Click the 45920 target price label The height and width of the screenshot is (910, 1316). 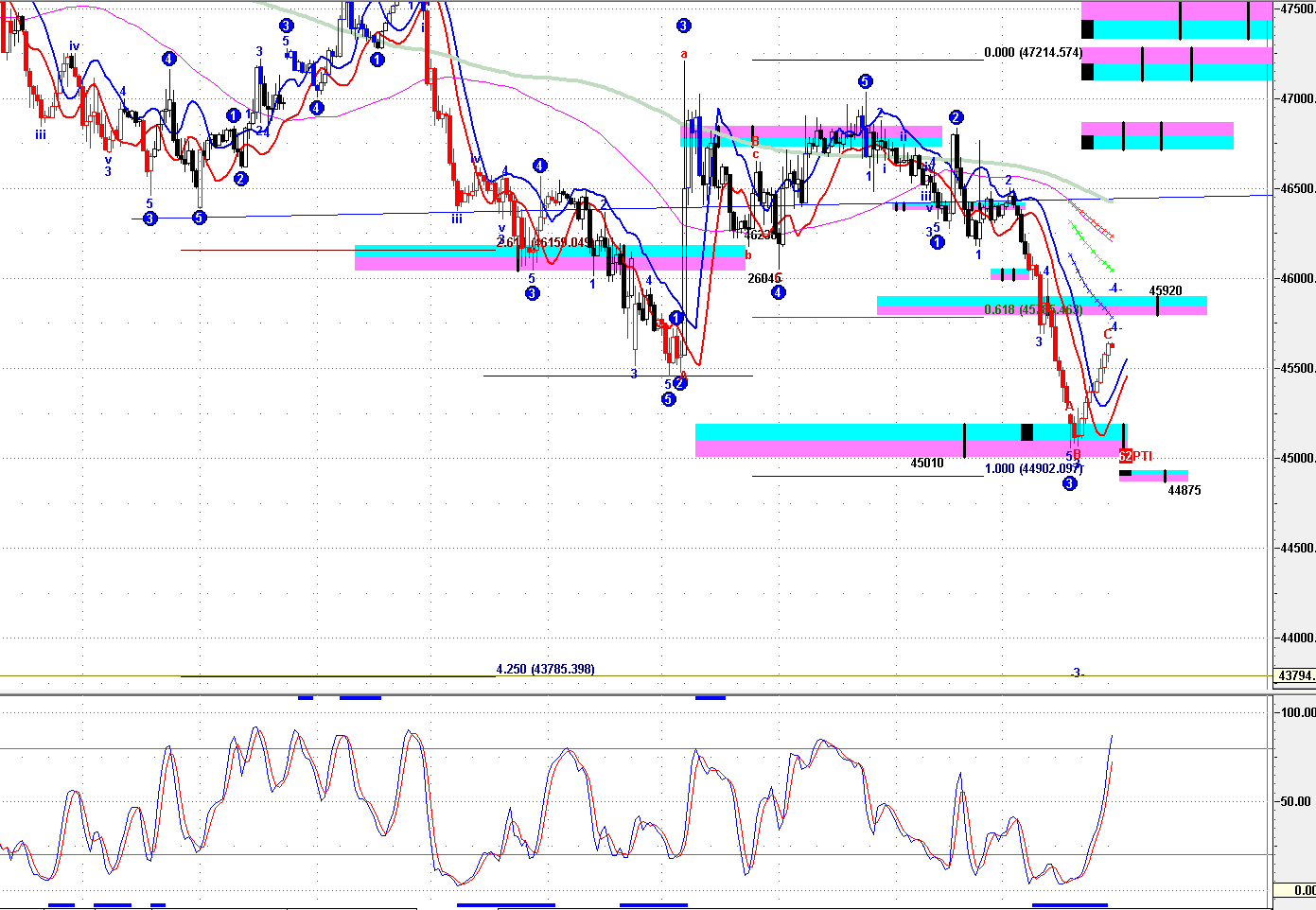coord(1166,291)
